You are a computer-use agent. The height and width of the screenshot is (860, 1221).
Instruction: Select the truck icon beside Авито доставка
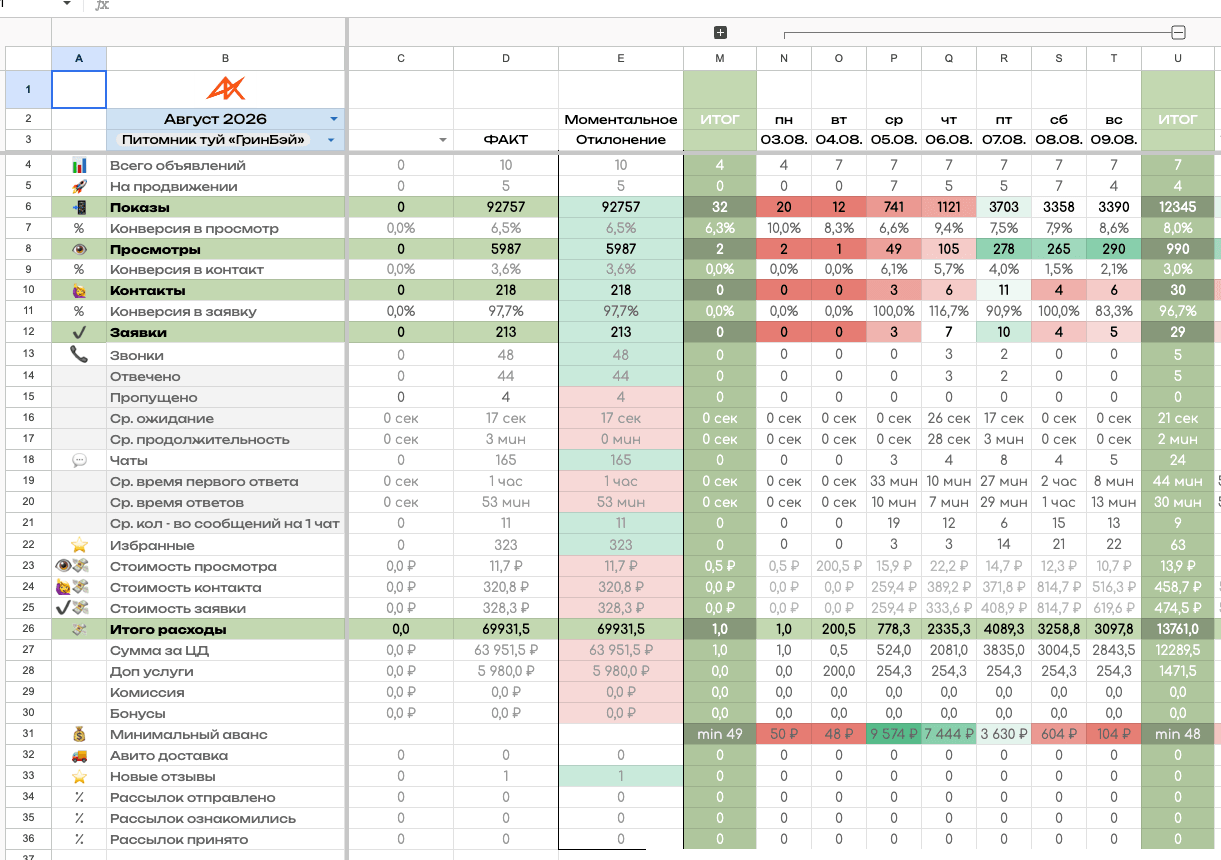[x=79, y=755]
